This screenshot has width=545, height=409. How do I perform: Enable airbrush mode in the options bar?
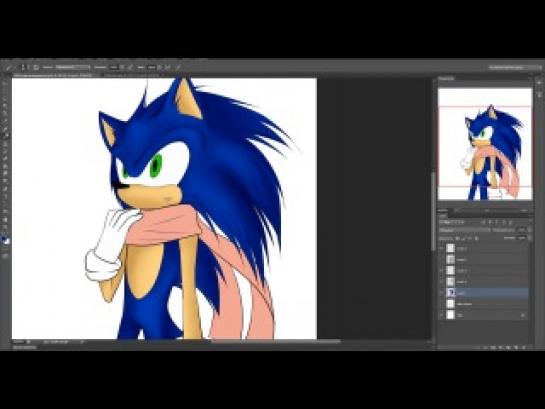pos(167,67)
